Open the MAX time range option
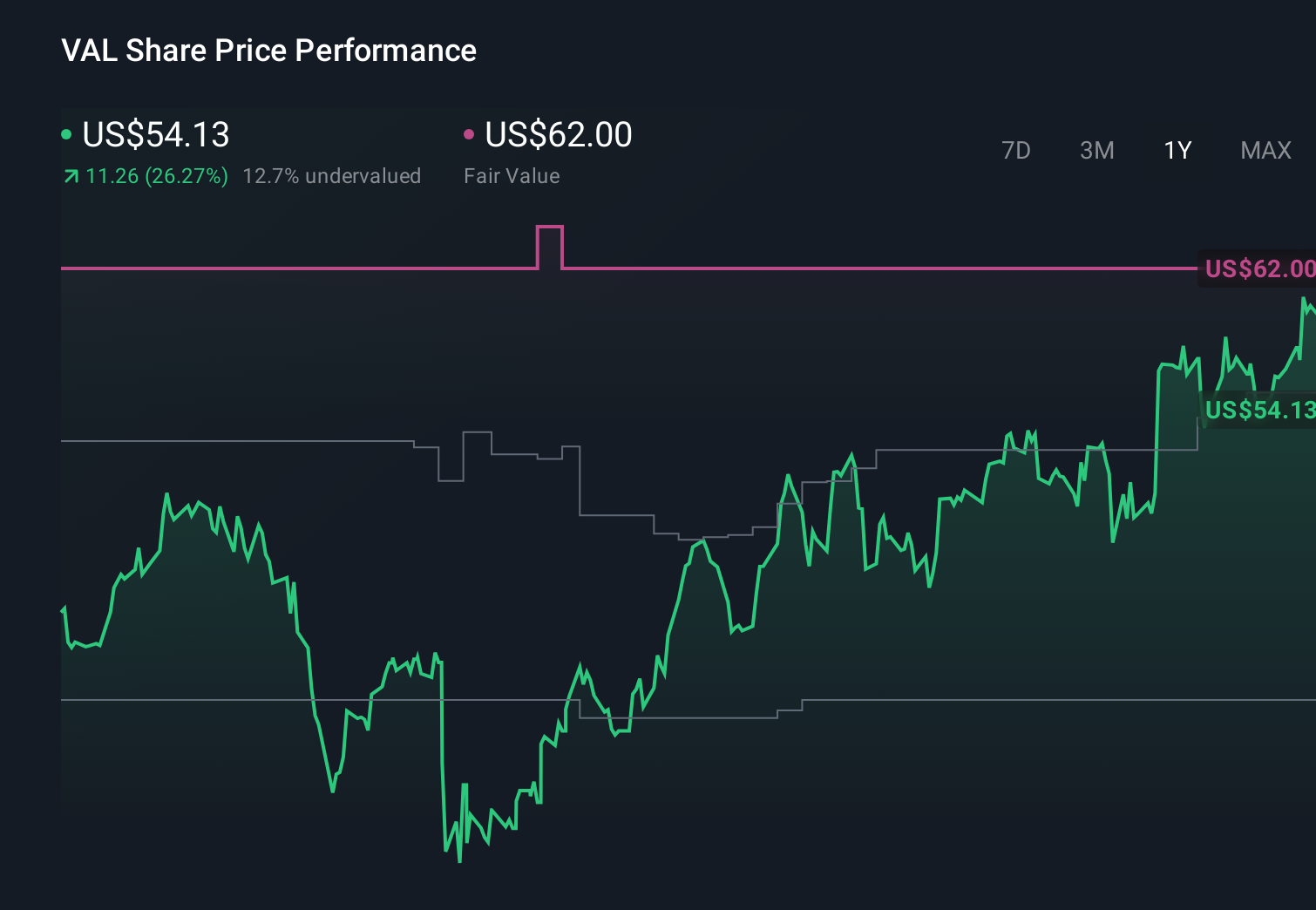The width and height of the screenshot is (1316, 910). click(1265, 150)
